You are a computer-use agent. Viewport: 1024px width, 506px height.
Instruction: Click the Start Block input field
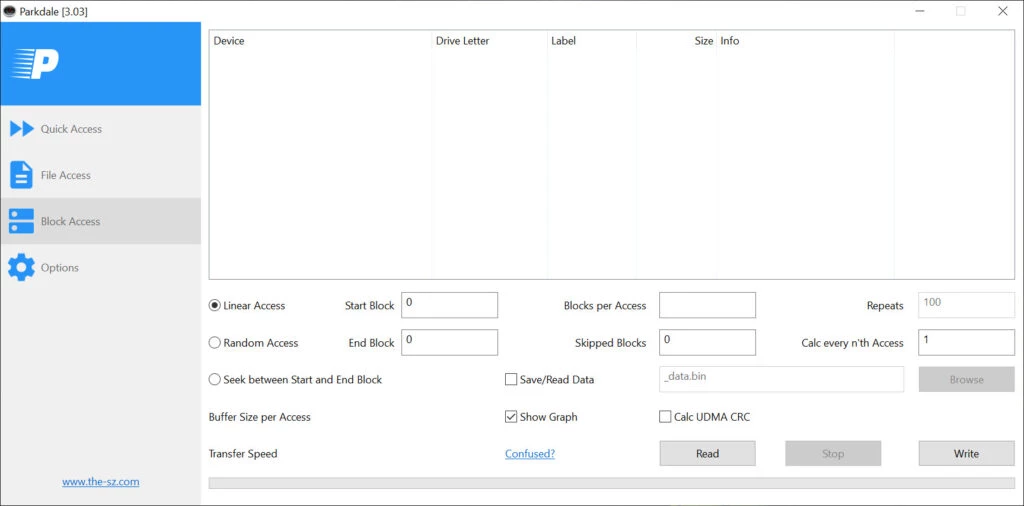[x=449, y=305]
